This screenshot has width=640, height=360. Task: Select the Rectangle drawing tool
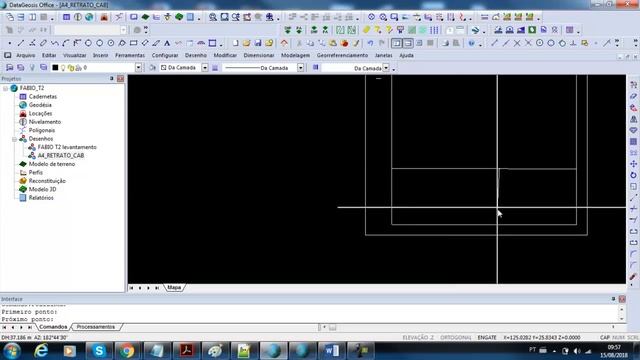pos(133,43)
